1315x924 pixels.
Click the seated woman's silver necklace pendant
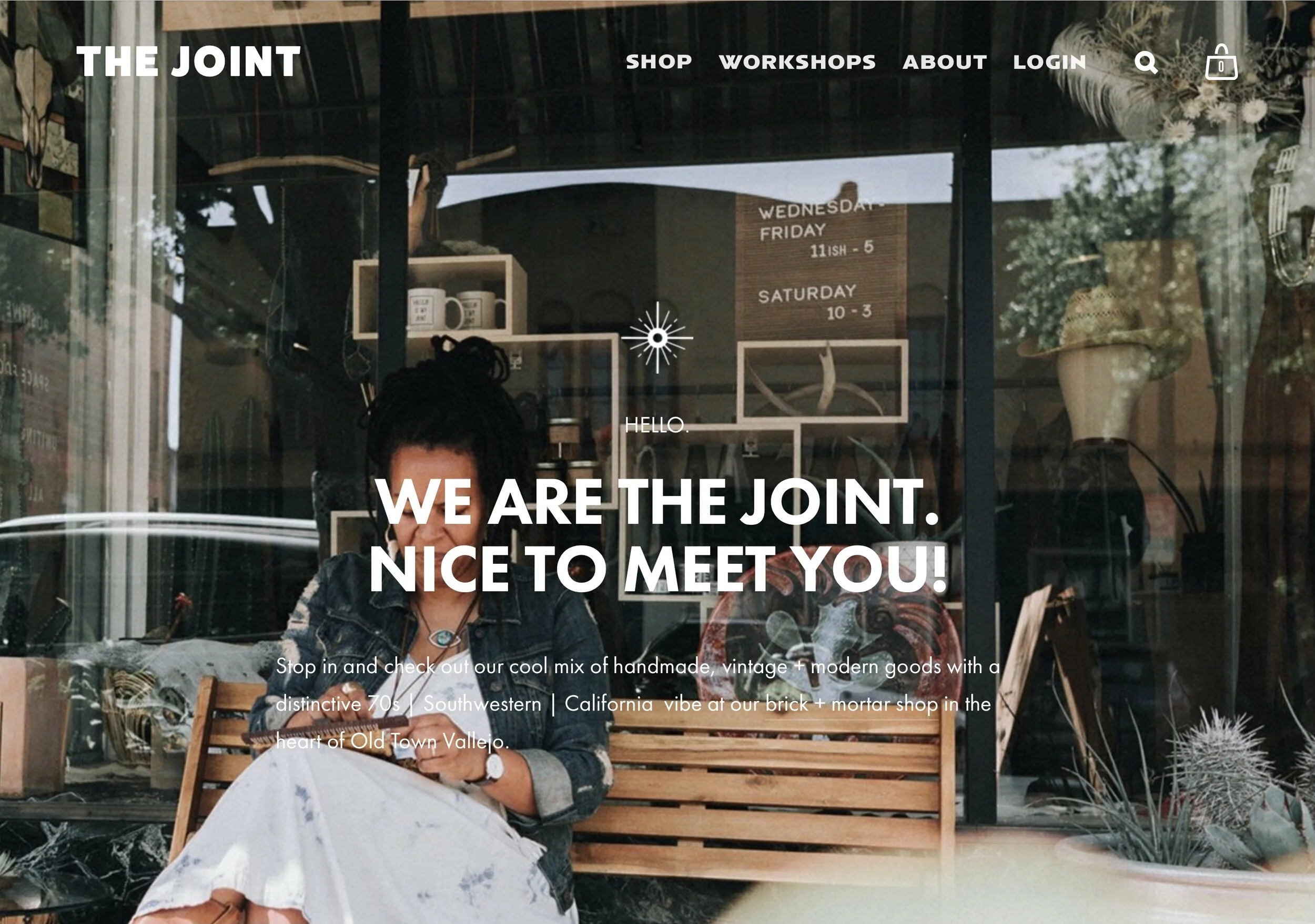(443, 636)
